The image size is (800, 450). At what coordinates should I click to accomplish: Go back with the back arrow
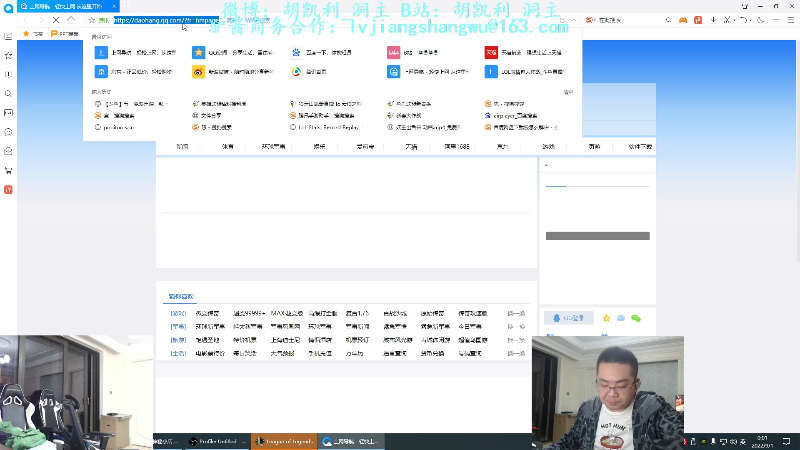(26, 20)
